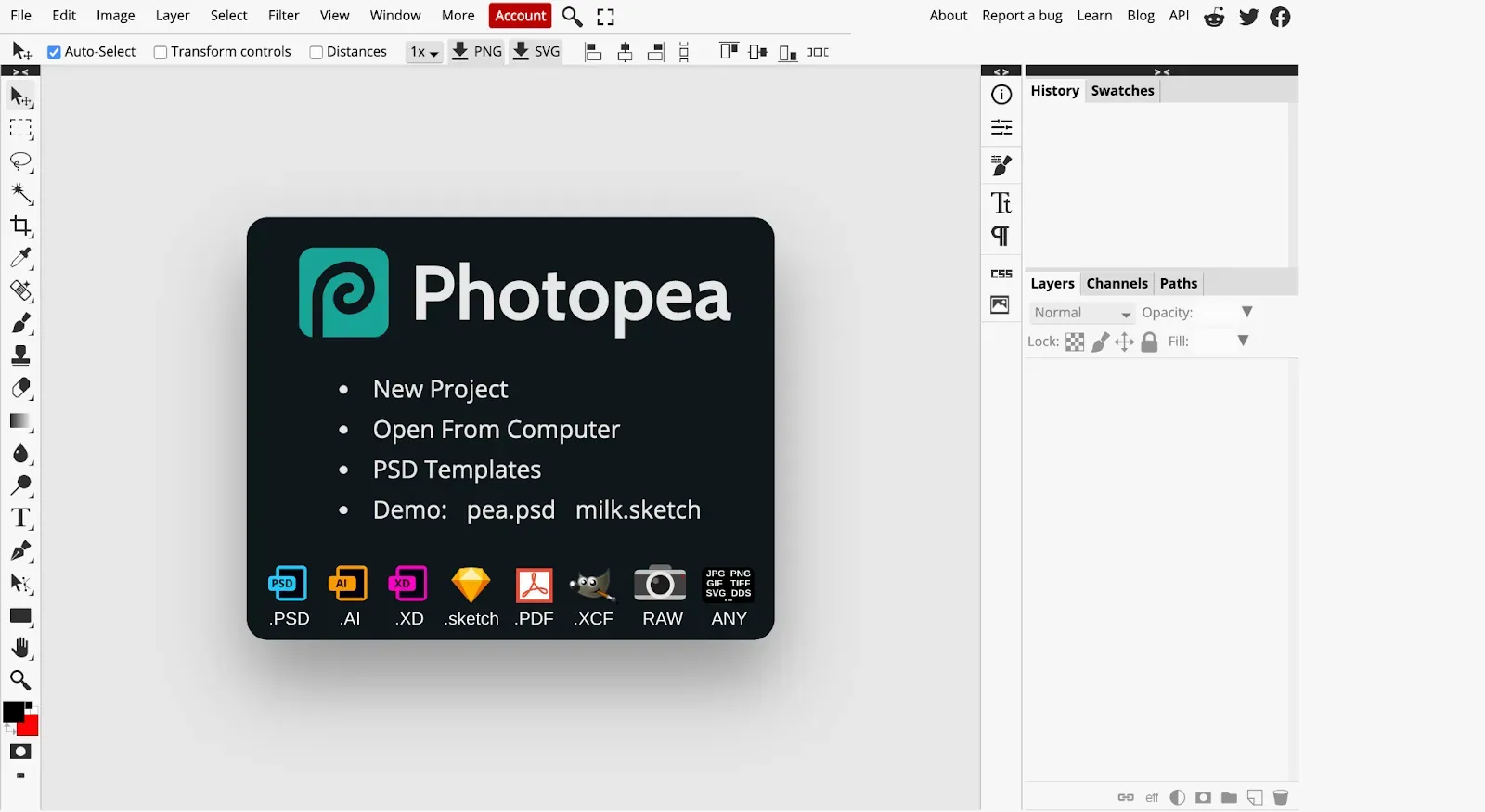
Task: Select the Pen tool
Action: pyautogui.click(x=20, y=550)
